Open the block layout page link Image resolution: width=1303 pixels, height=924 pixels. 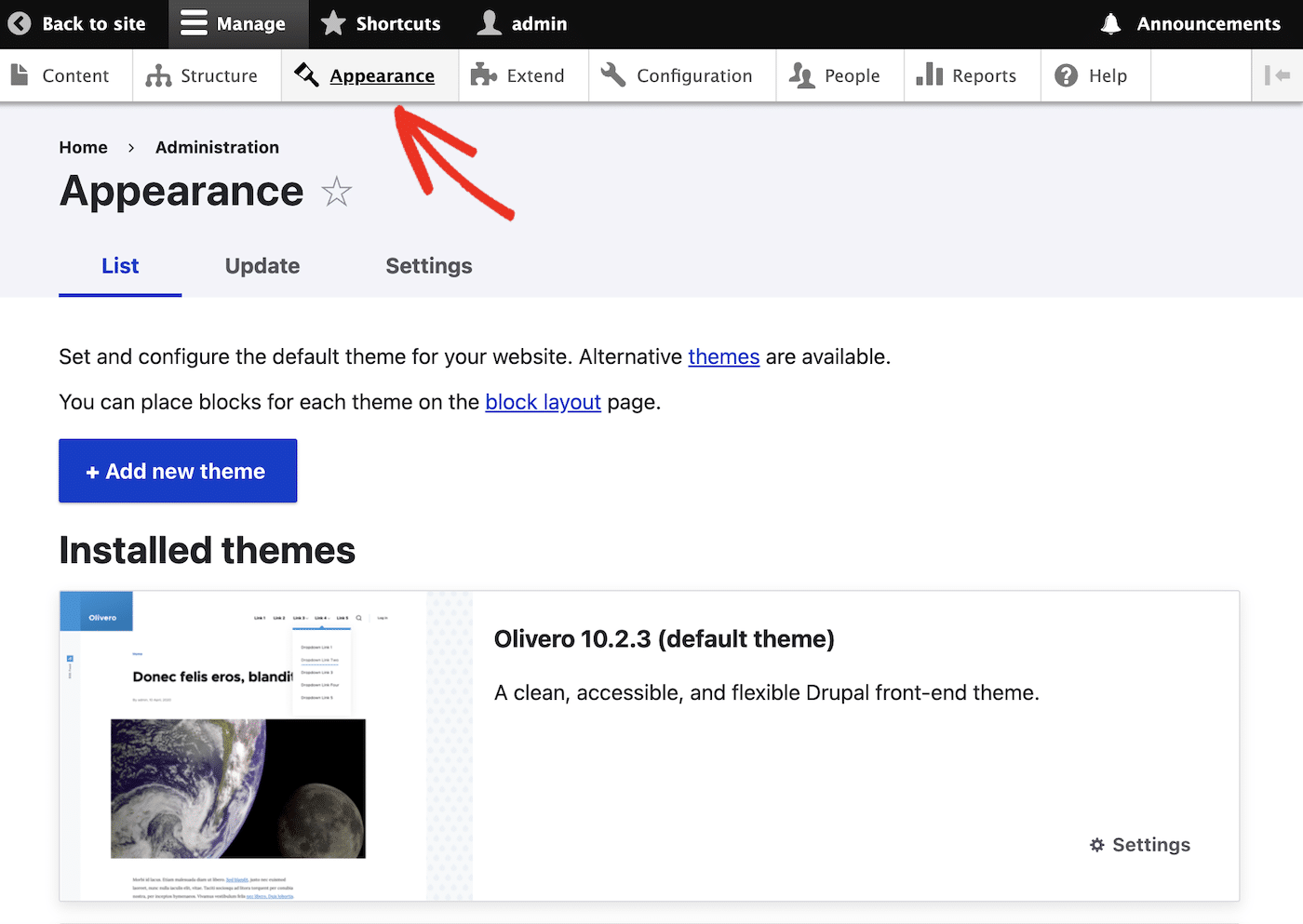543,402
